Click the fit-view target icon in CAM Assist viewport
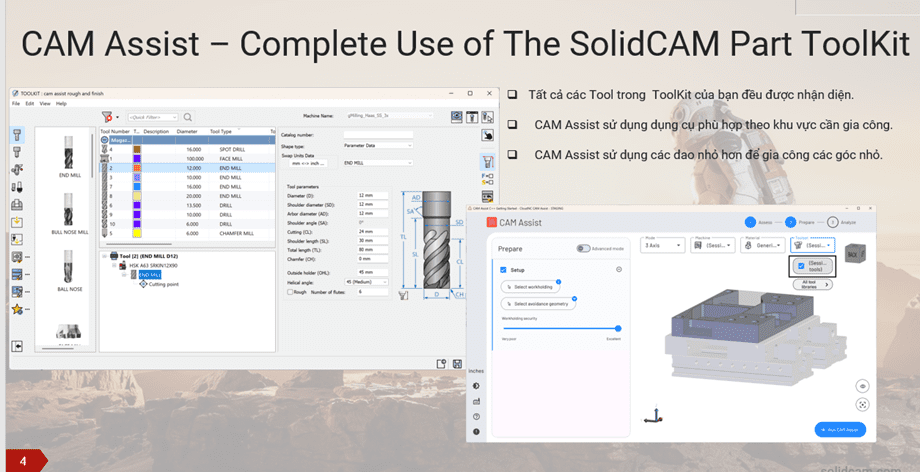Screen dimensions: 920x472 (862, 404)
